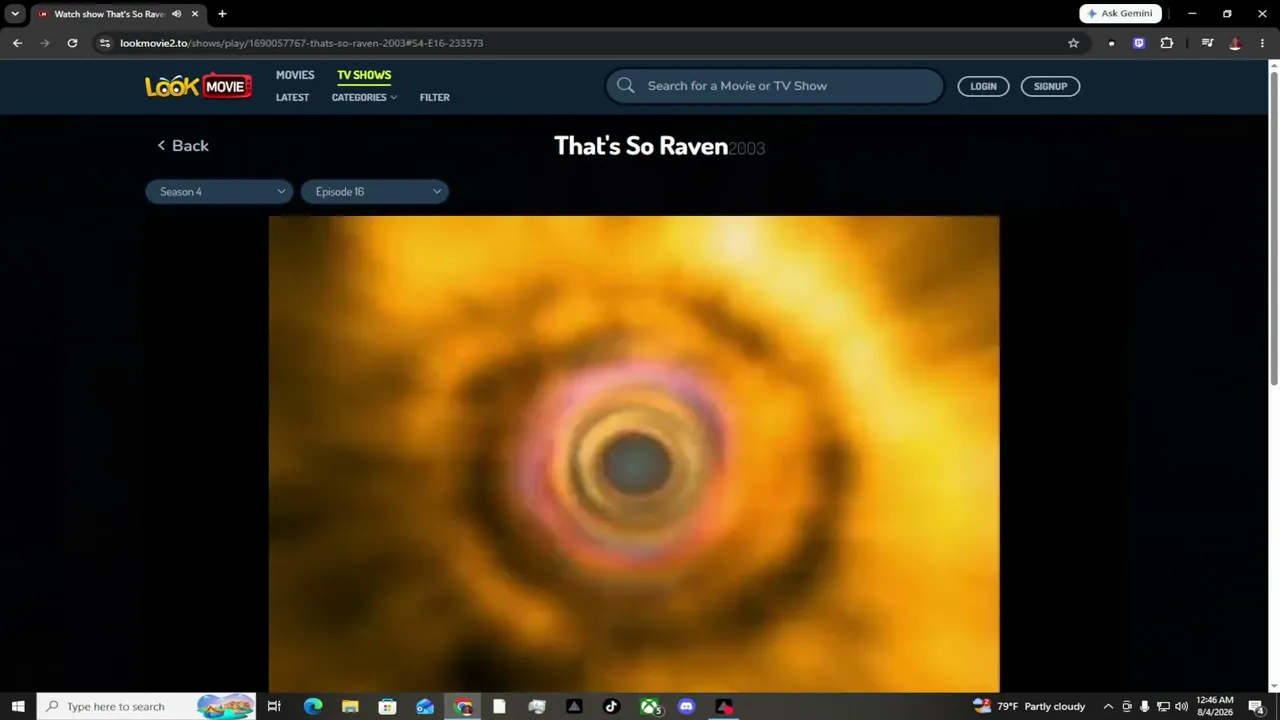Click the video player to play or pause
This screenshot has height=720, width=1280.
634,454
